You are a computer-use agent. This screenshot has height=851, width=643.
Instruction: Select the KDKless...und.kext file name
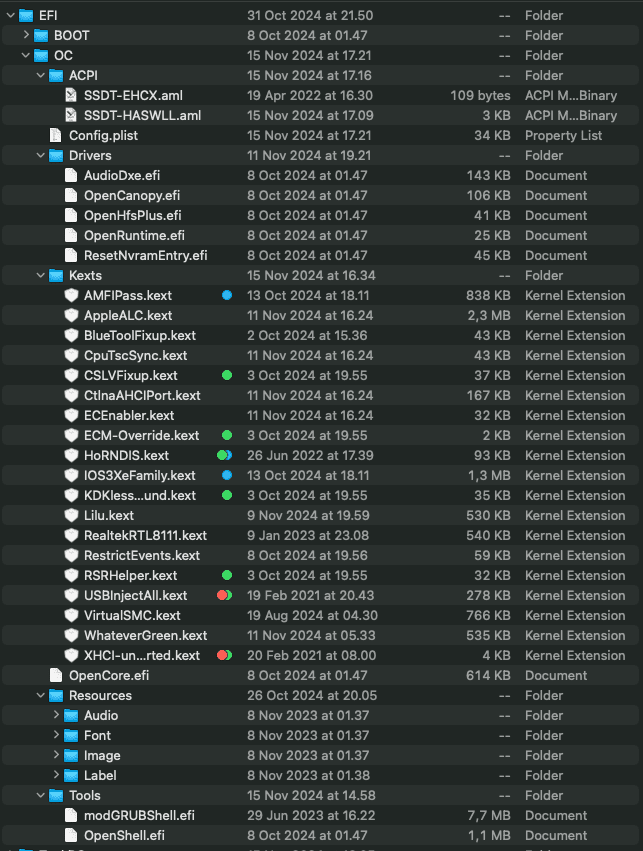(139, 496)
